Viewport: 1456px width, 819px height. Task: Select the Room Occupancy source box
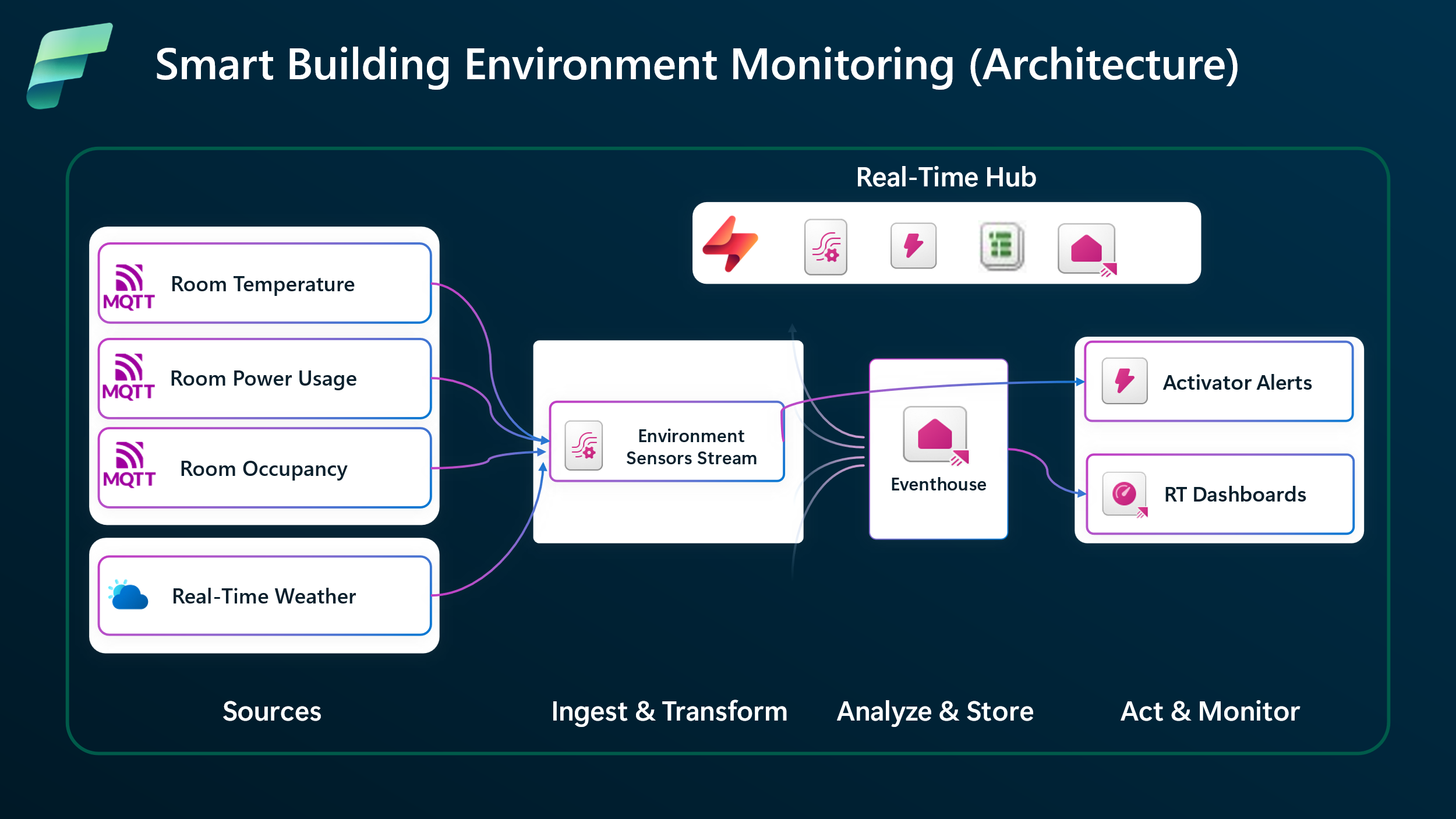265,468
